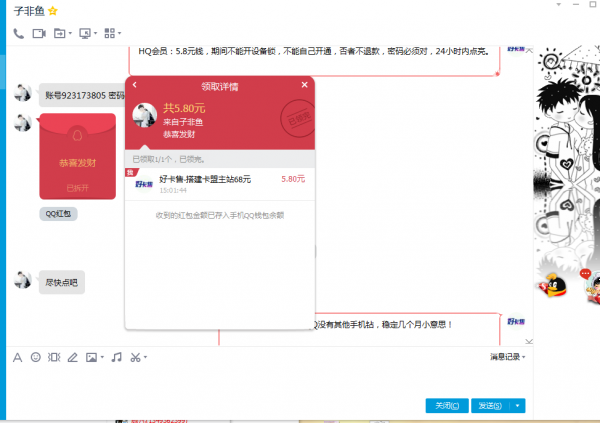Screen dimensions: 600x423
Task: Click the screenshot scissors icon
Action: [135, 358]
